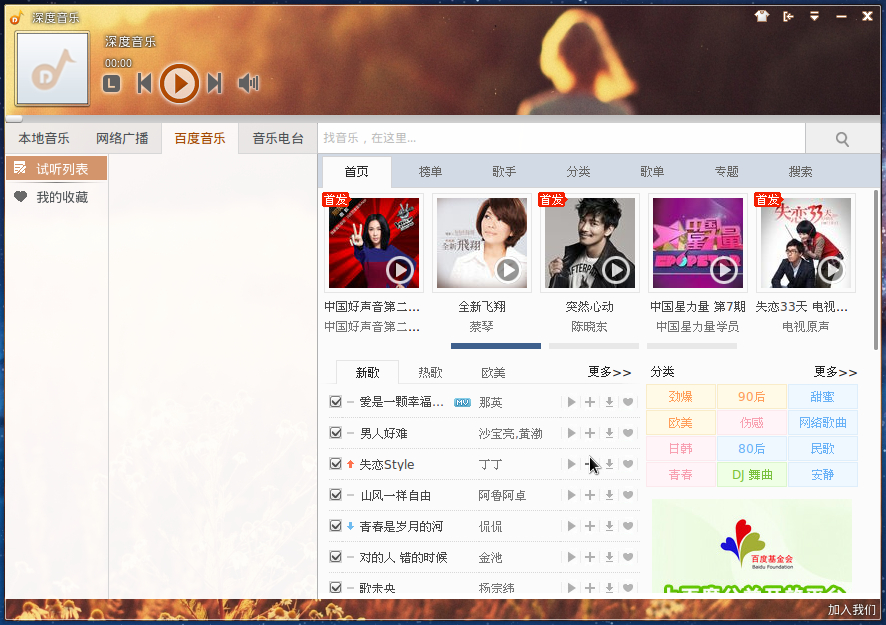
Task: Play the 中国好声音第二 album cover
Action: (x=399, y=271)
